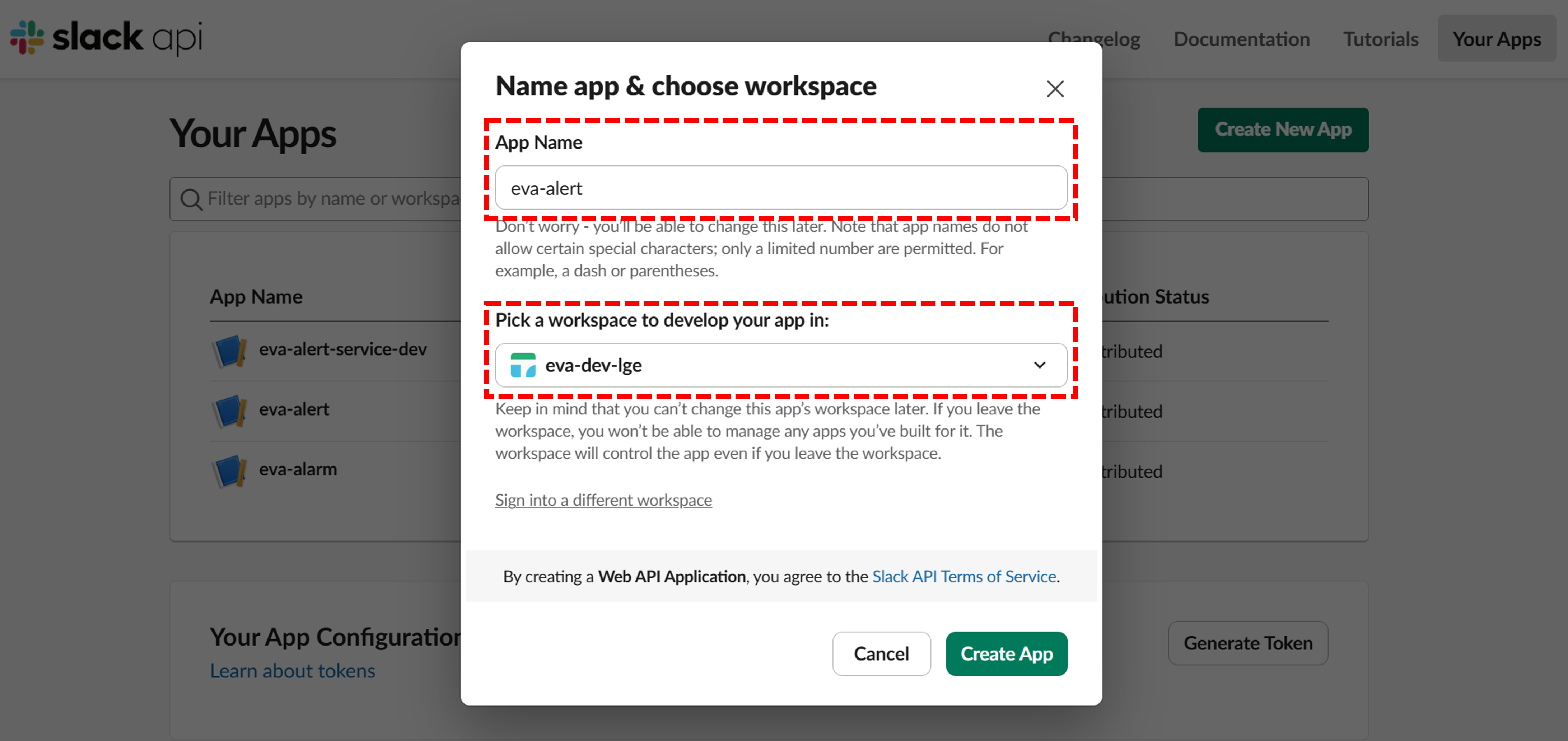Select Your Apps in top navigation
The height and width of the screenshot is (741, 1568).
1496,39
